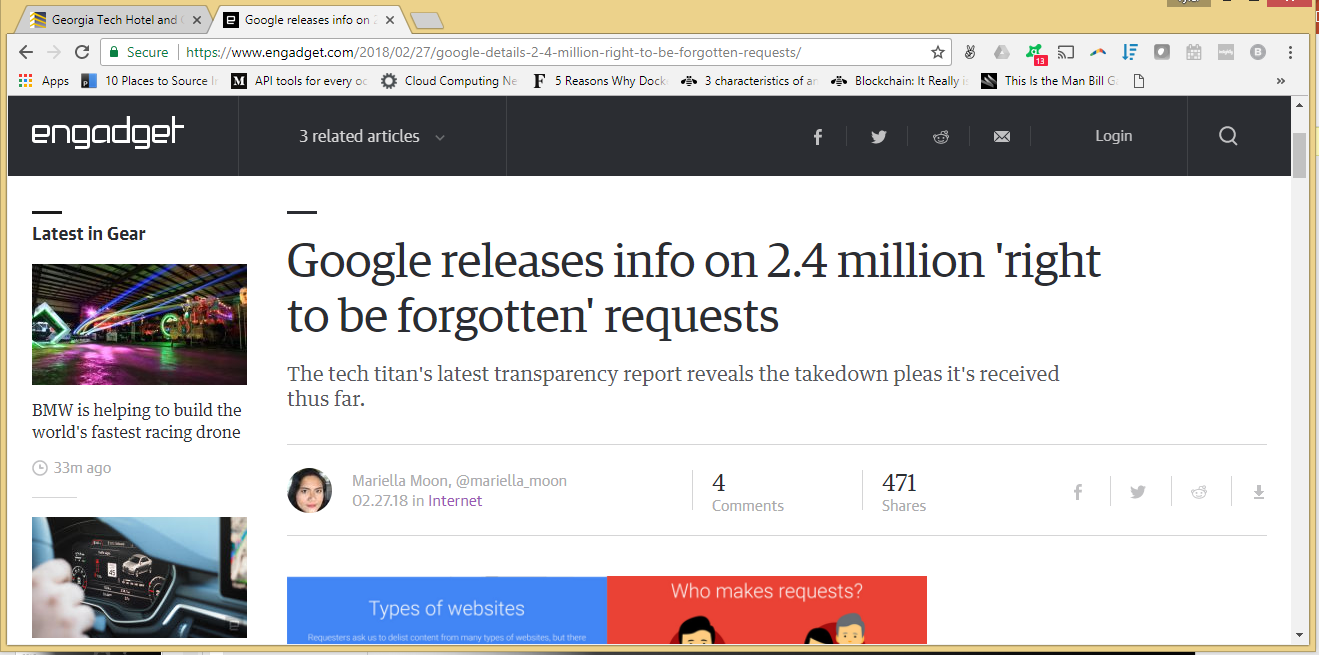Open the 5 Reasons Why Docker bookmark

(600, 81)
